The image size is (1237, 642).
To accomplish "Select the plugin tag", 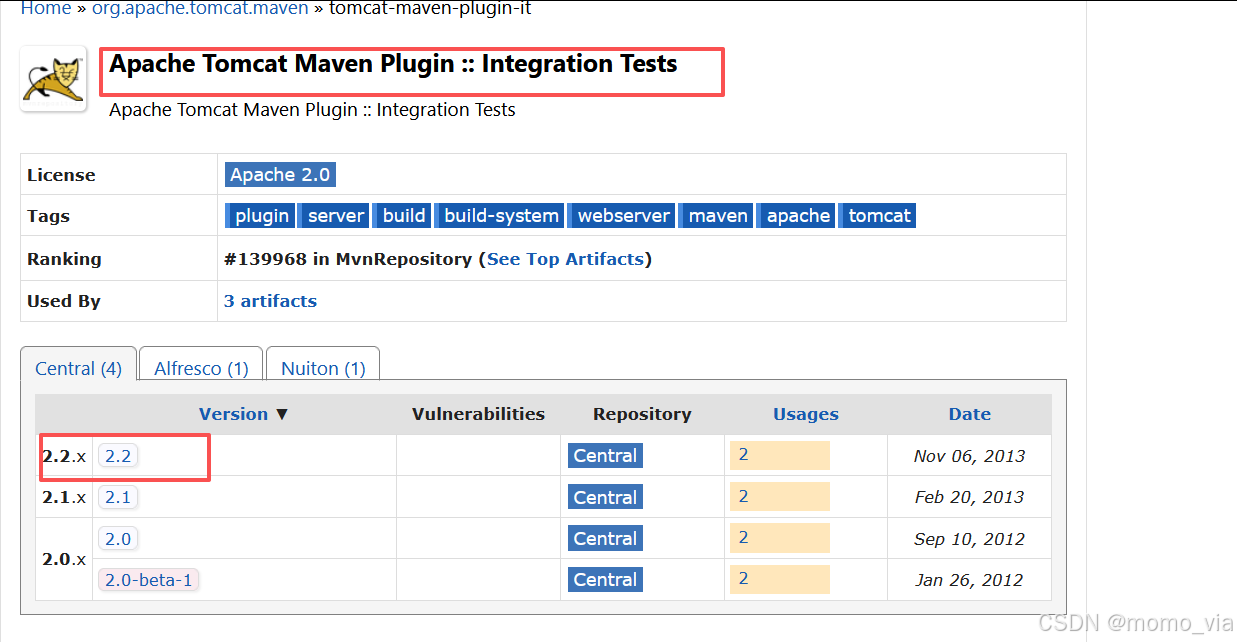I will 261,215.
